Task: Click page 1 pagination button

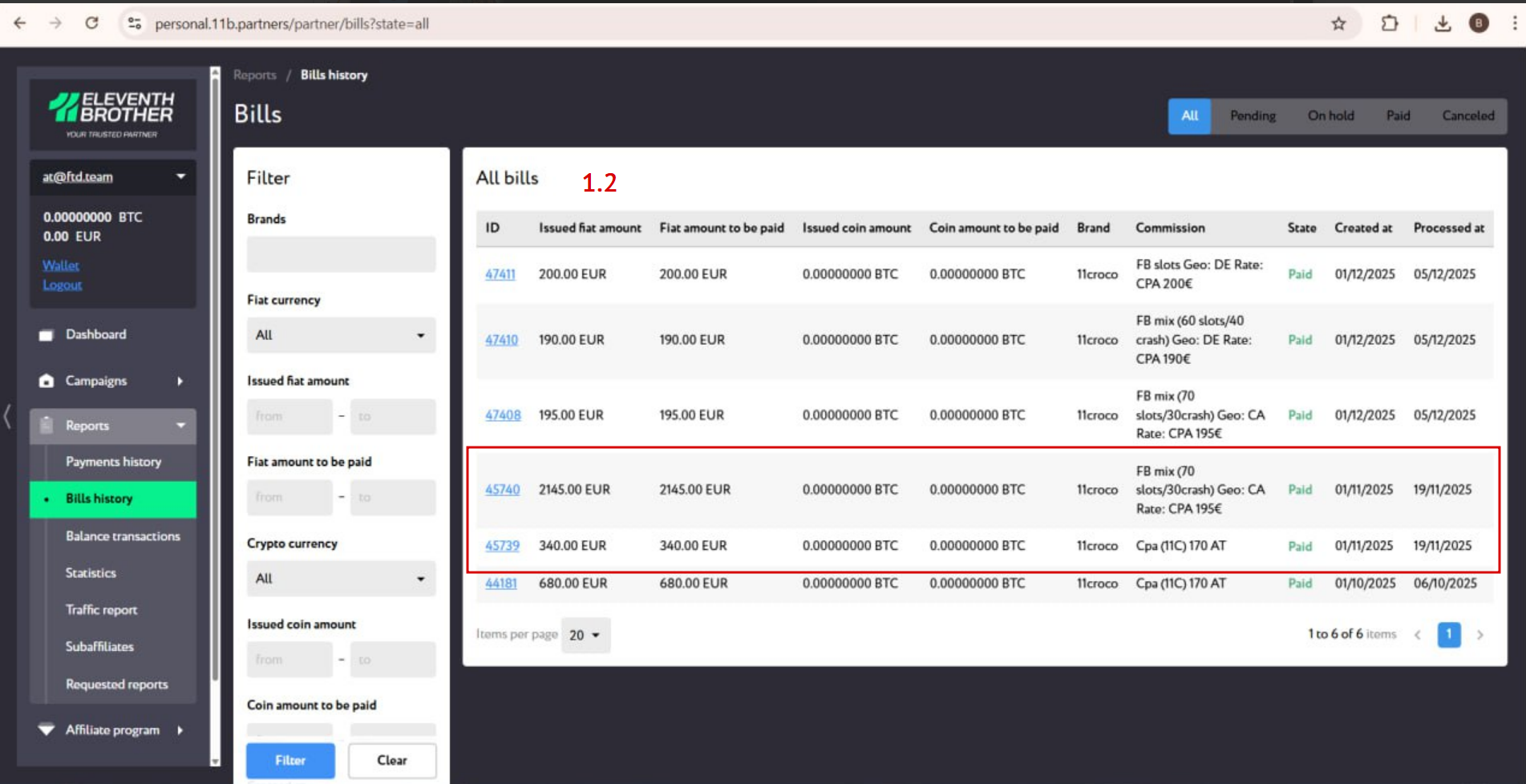Action: pos(1449,635)
